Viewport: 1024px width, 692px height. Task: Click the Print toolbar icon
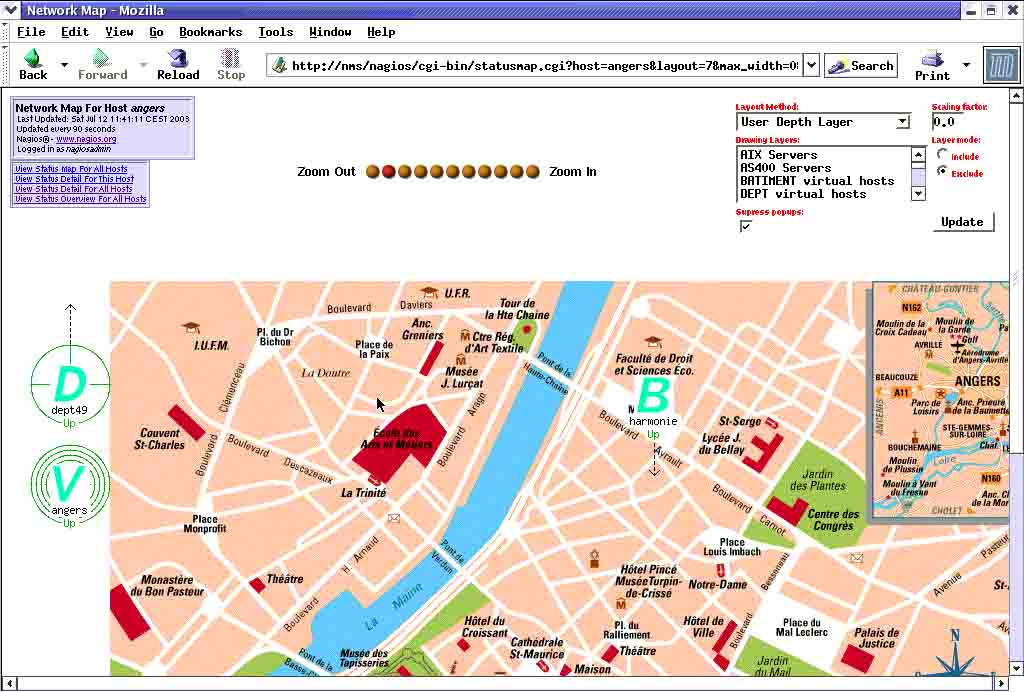(932, 59)
